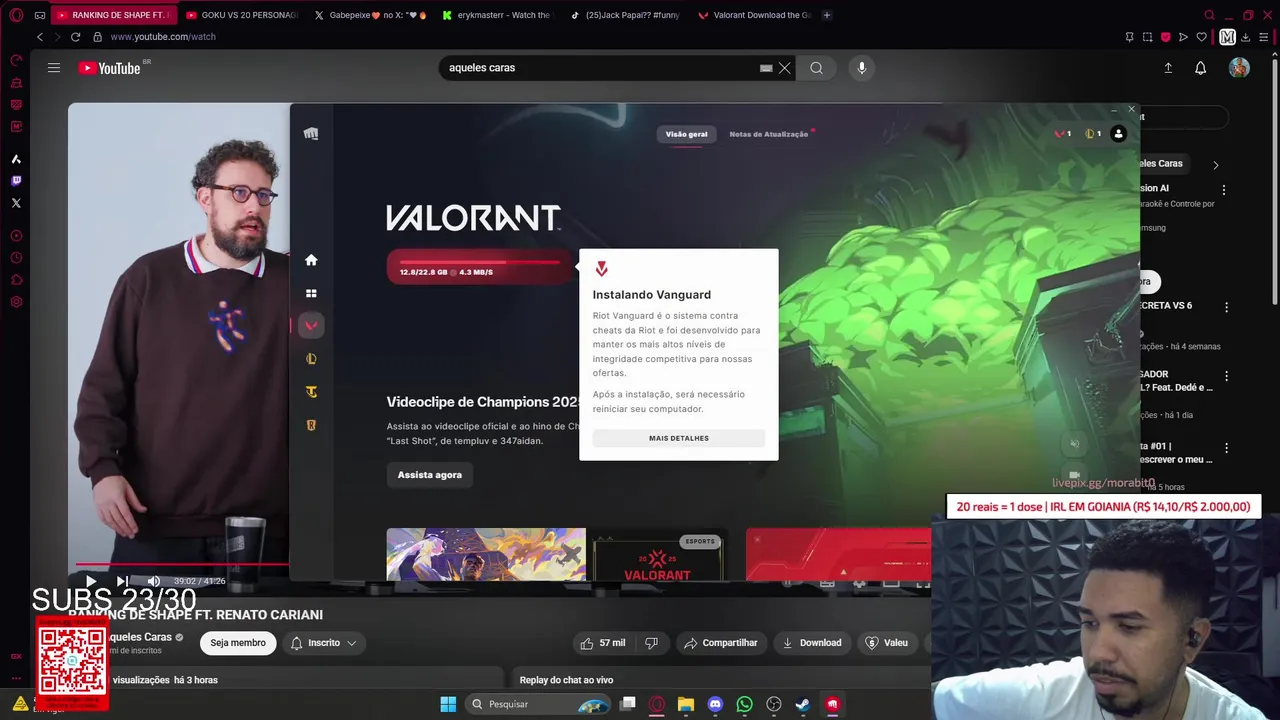Click MAIS DETALHES button in Vanguard popup

pyautogui.click(x=679, y=438)
